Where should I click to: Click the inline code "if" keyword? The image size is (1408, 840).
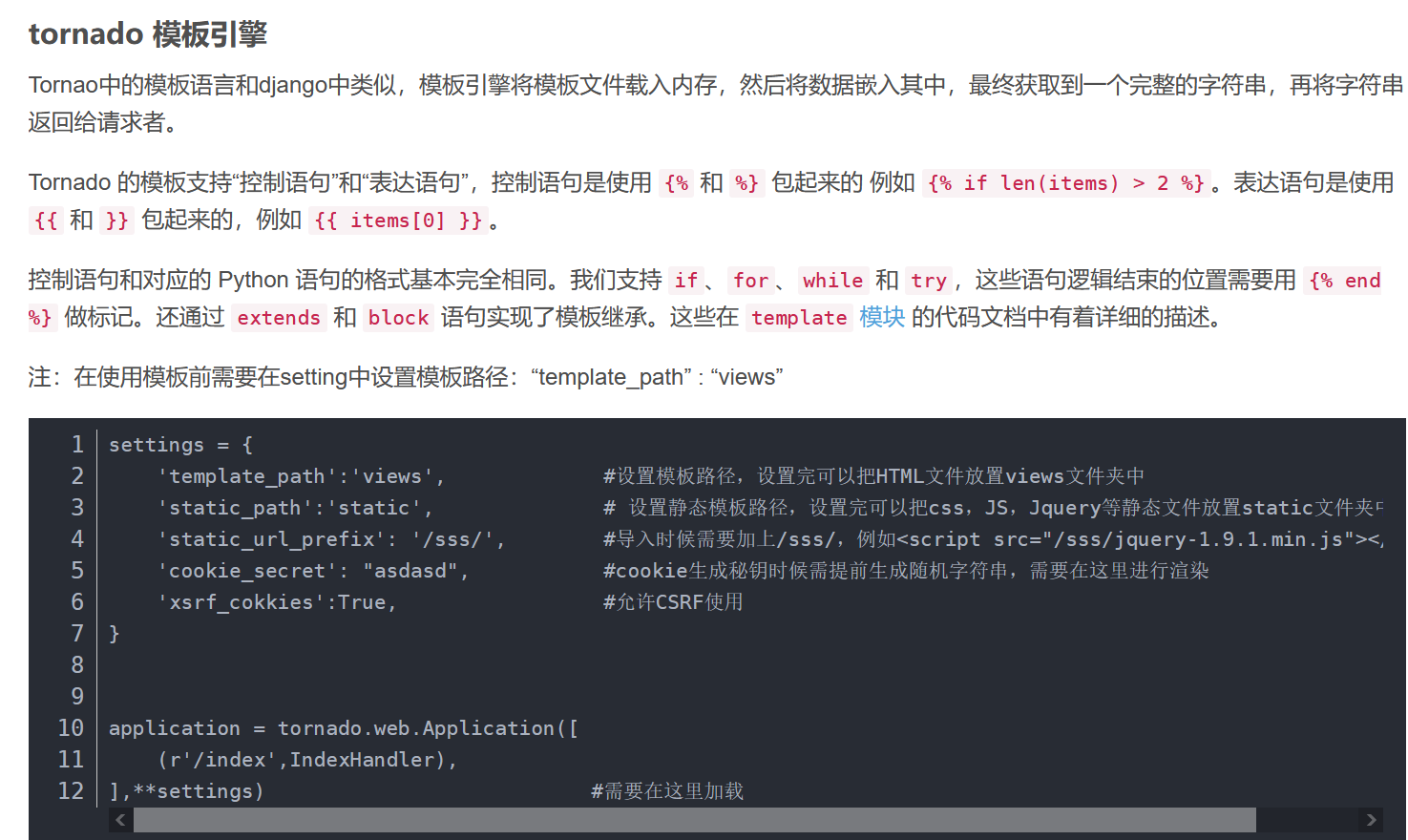coord(685,280)
